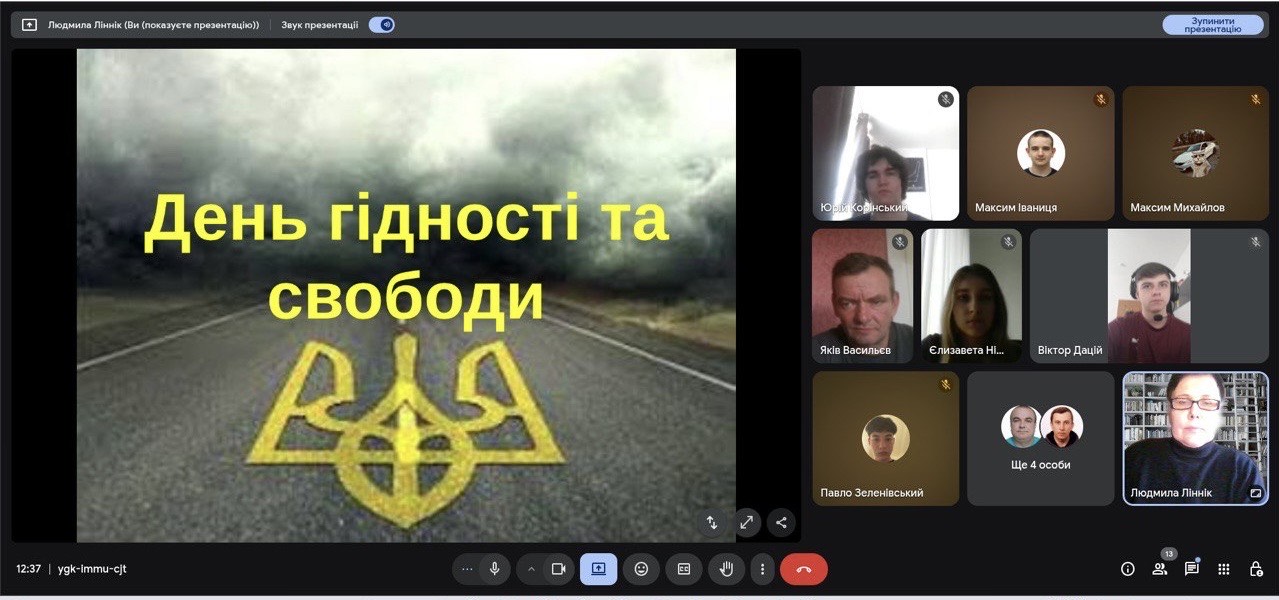Click the active screen share presentation button

pos(598,569)
